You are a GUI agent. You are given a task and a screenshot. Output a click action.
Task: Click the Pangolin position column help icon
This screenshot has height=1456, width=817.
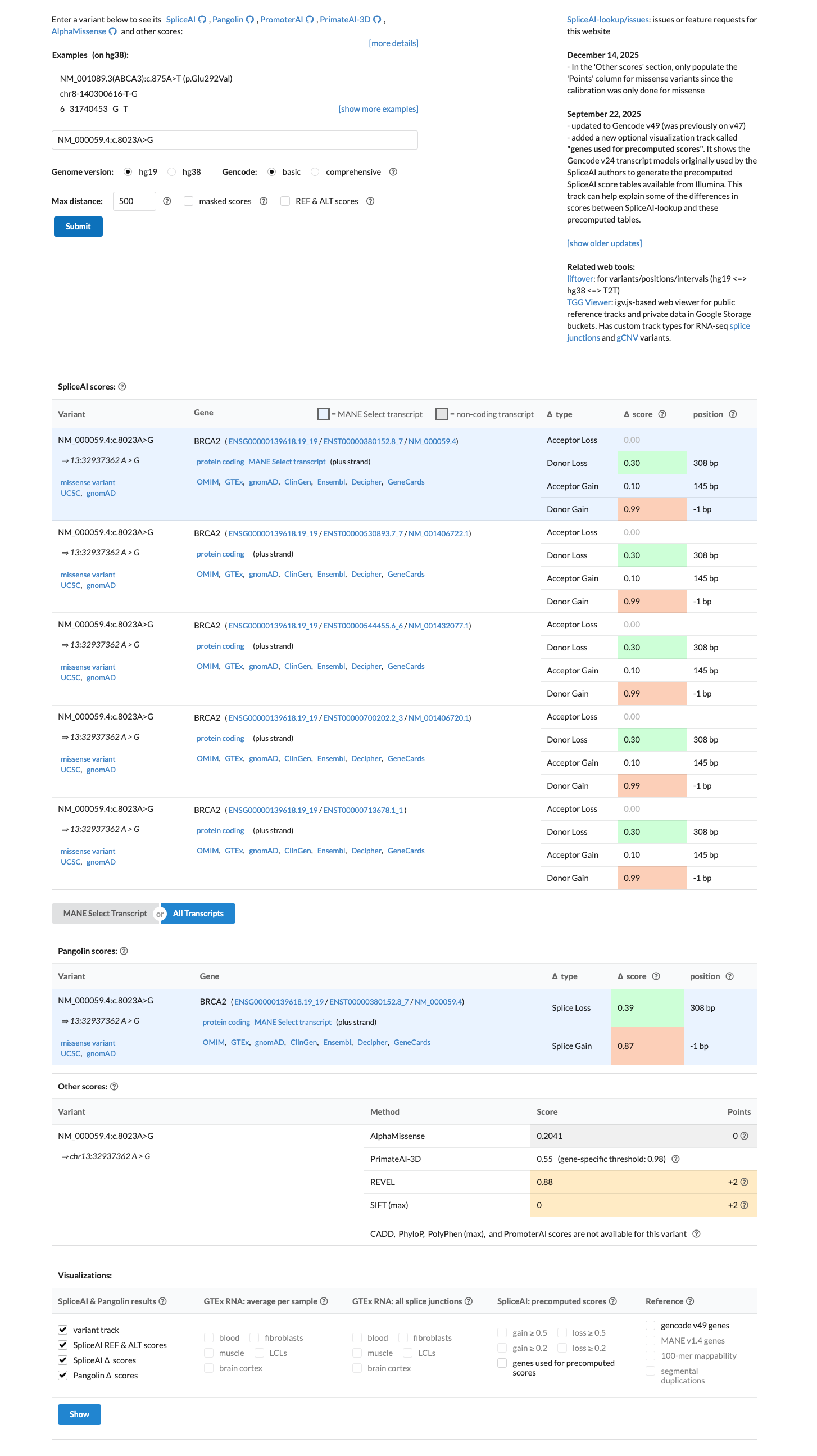pyautogui.click(x=730, y=976)
